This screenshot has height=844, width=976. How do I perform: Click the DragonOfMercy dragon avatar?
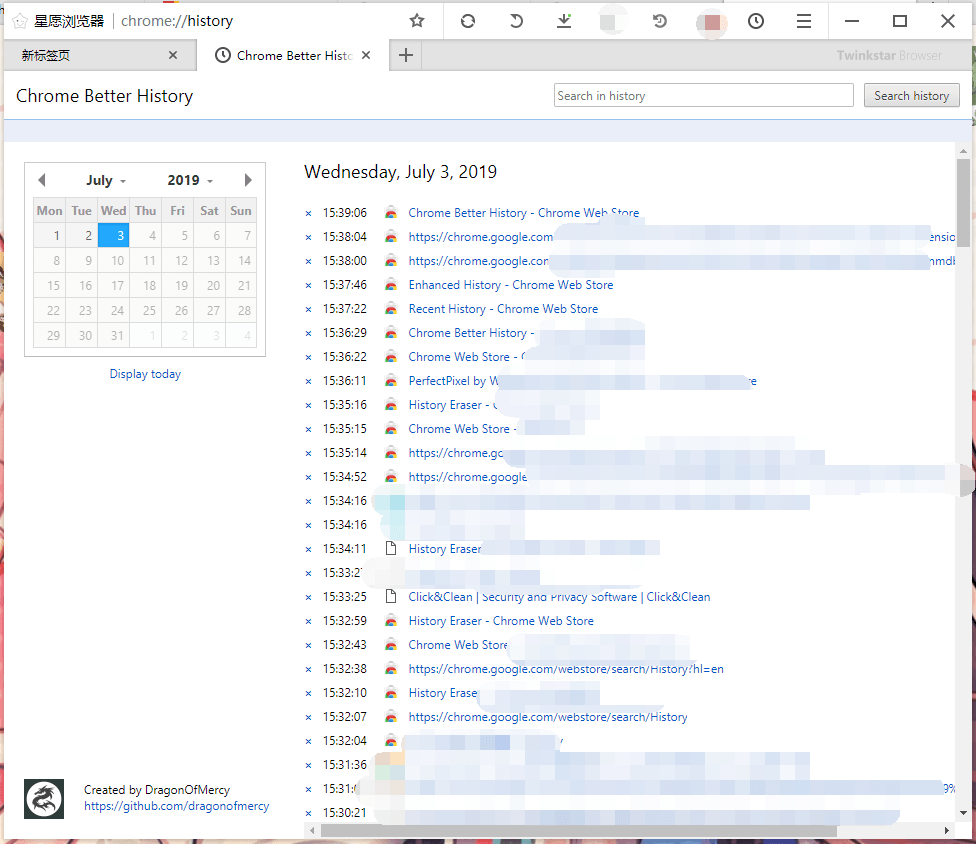pyautogui.click(x=44, y=799)
